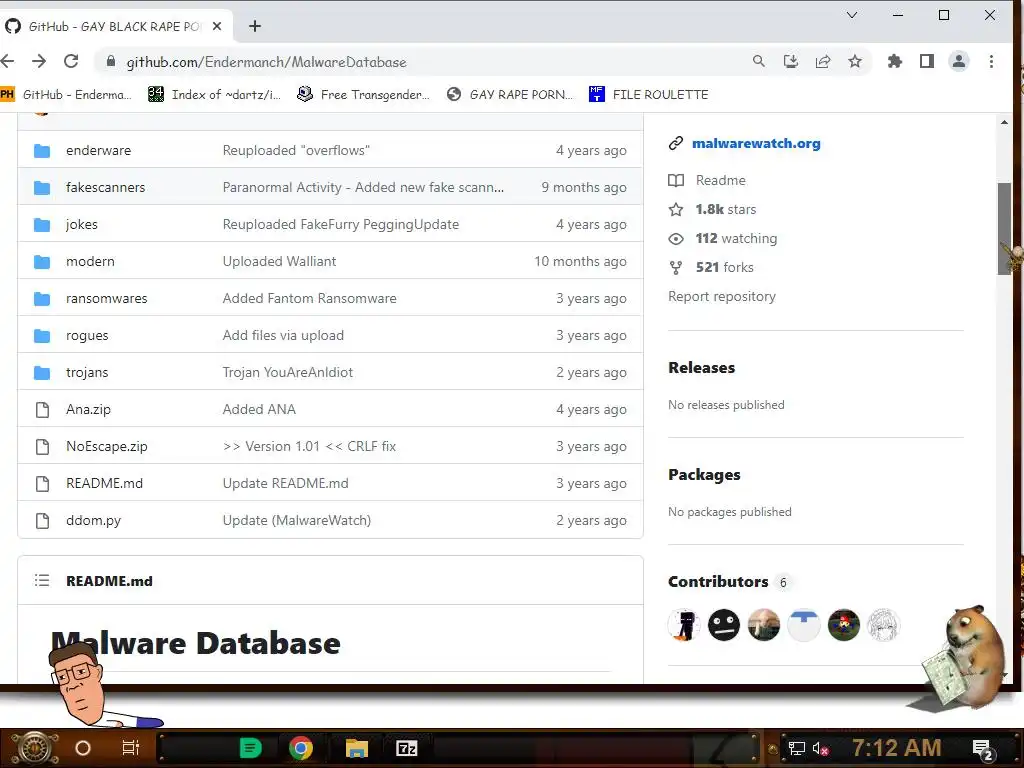Open the Contributors heading link
Screen dimensions: 1024x768
tap(718, 581)
